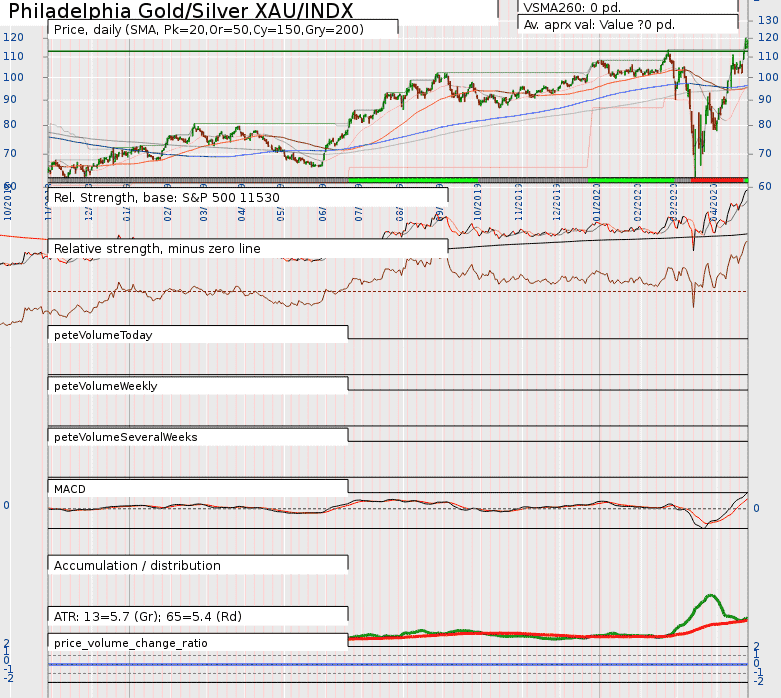
Task: Click the Relative strength, minus zero line label
Action: pyautogui.click(x=157, y=249)
